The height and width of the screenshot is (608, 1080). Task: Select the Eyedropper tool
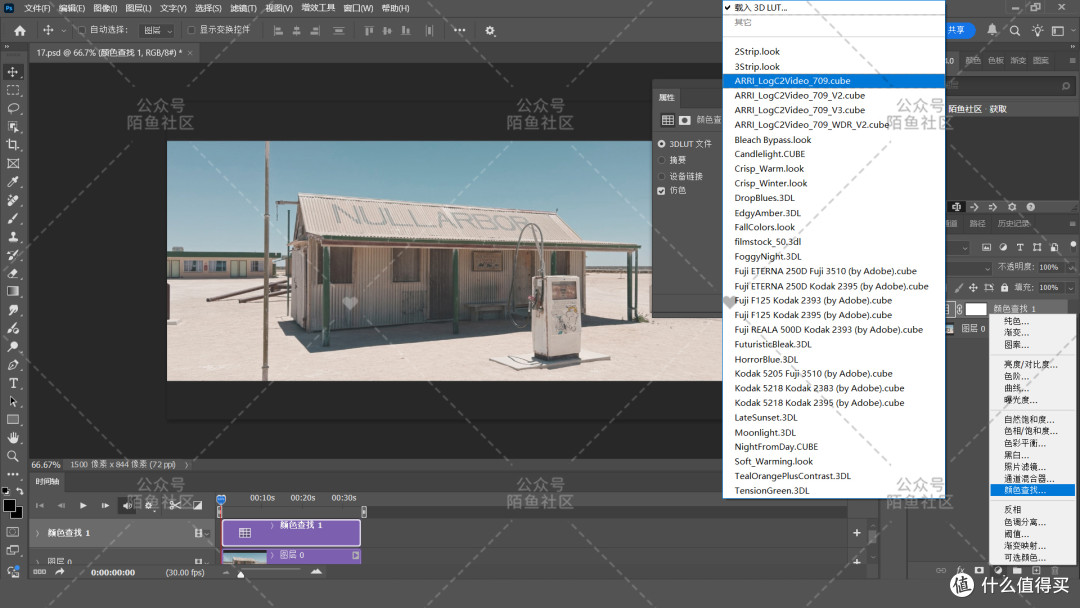13,182
